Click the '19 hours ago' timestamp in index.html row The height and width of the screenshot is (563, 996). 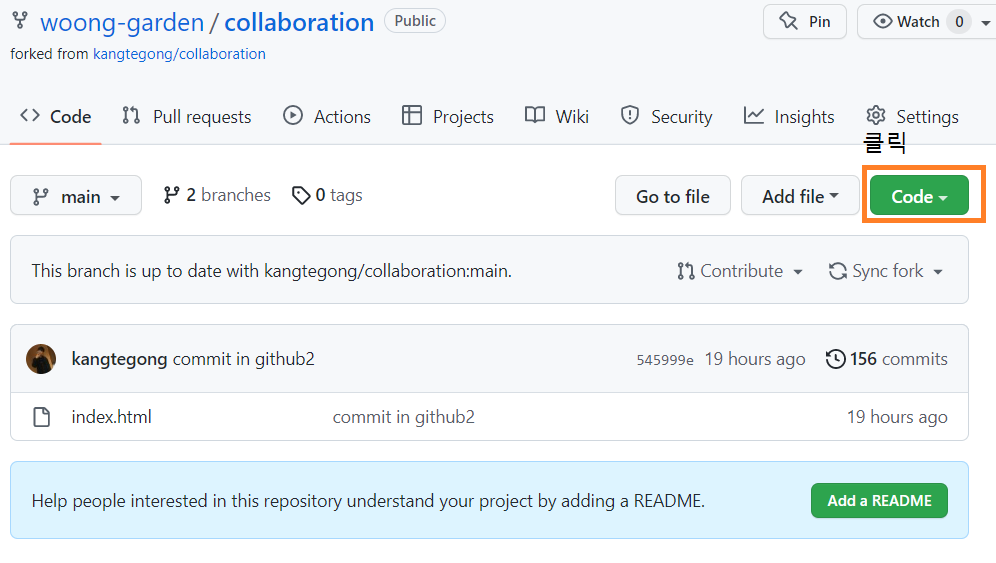point(897,417)
